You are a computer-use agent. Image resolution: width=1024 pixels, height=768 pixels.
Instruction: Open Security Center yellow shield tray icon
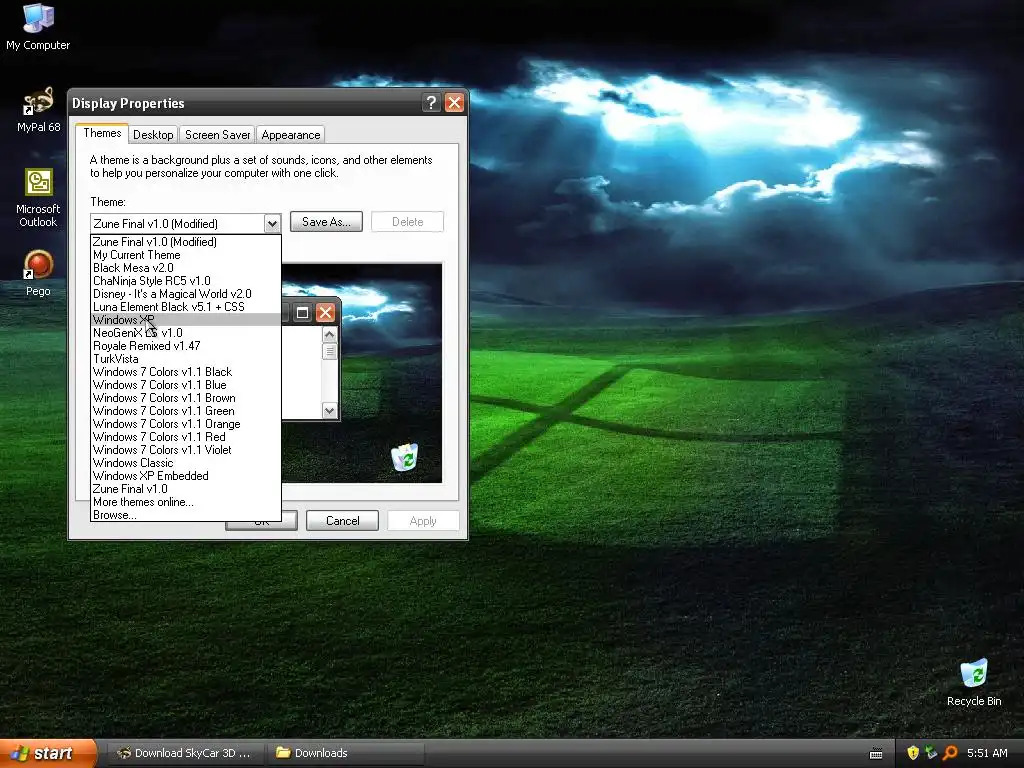point(913,753)
